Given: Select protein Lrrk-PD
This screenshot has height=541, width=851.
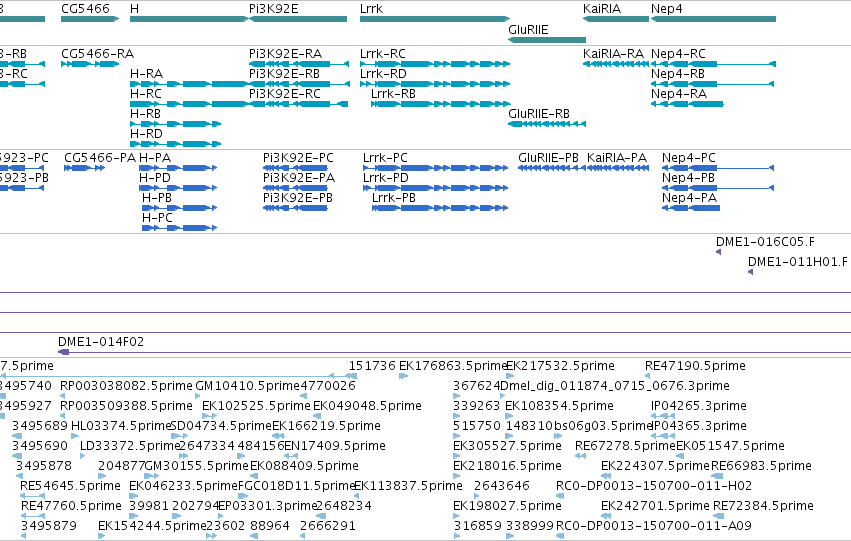Looking at the screenshot, I should tap(436, 188).
